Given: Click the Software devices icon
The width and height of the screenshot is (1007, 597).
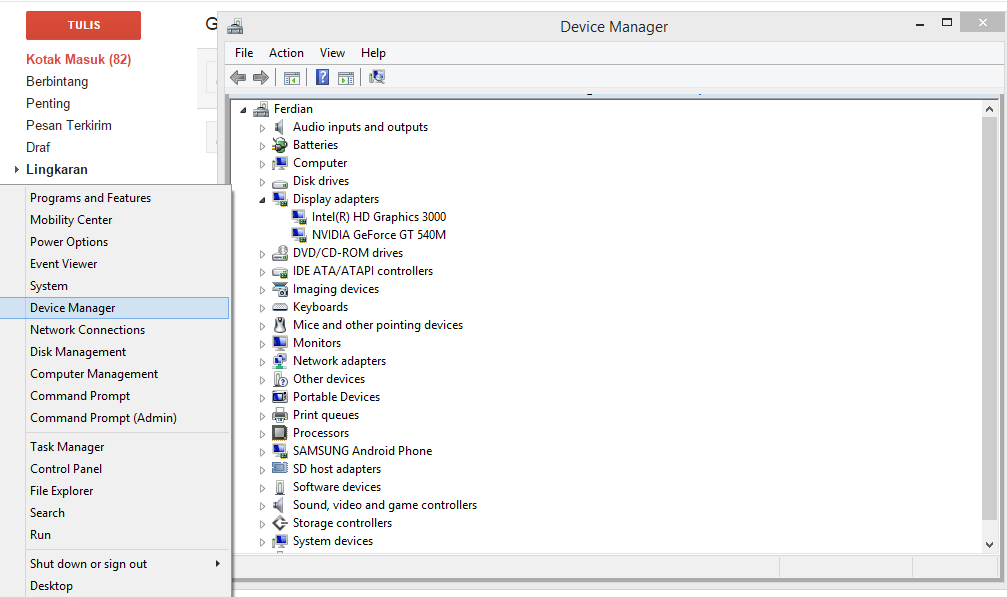Looking at the screenshot, I should [x=279, y=487].
